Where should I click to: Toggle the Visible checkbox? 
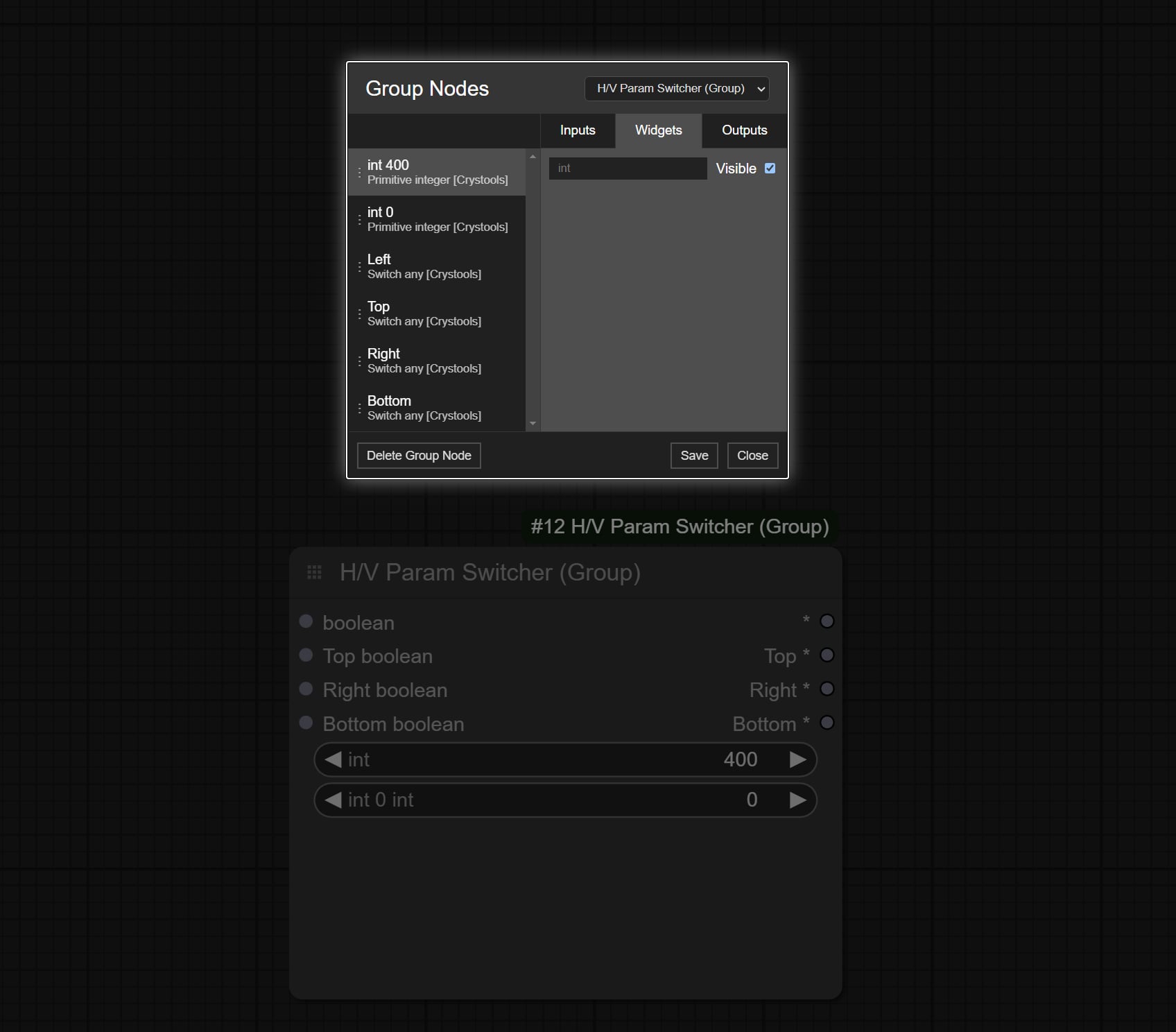pyautogui.click(x=770, y=169)
